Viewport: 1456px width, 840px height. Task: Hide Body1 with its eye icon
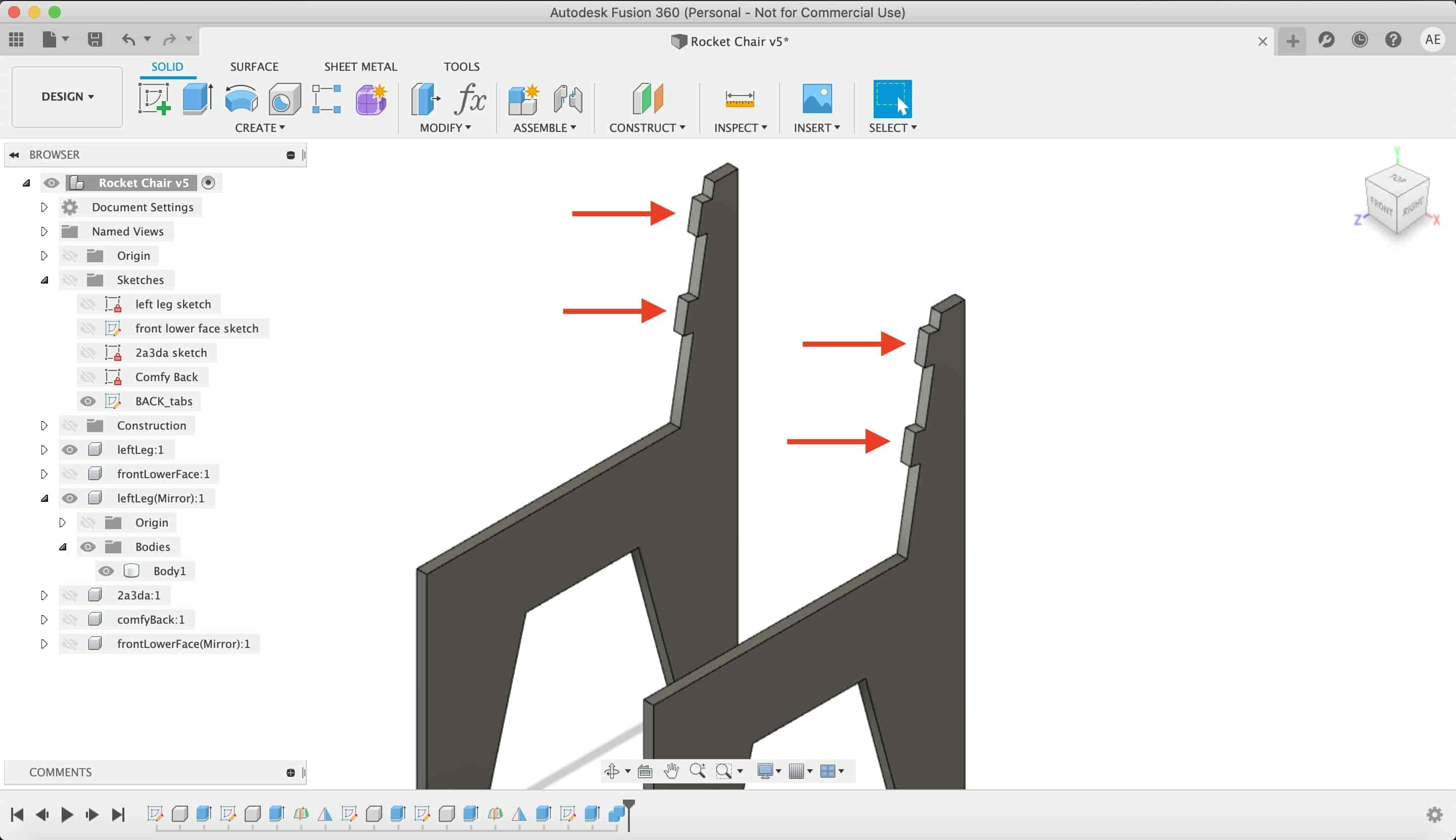click(x=106, y=571)
